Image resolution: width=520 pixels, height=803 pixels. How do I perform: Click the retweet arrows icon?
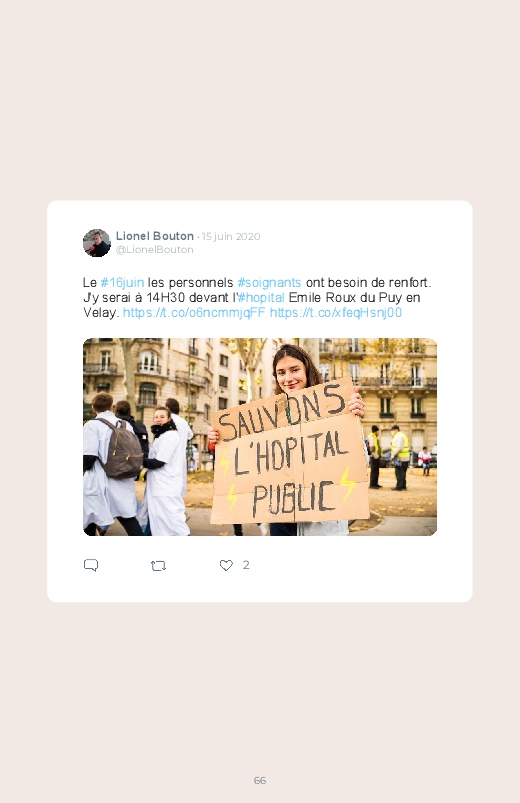[158, 566]
